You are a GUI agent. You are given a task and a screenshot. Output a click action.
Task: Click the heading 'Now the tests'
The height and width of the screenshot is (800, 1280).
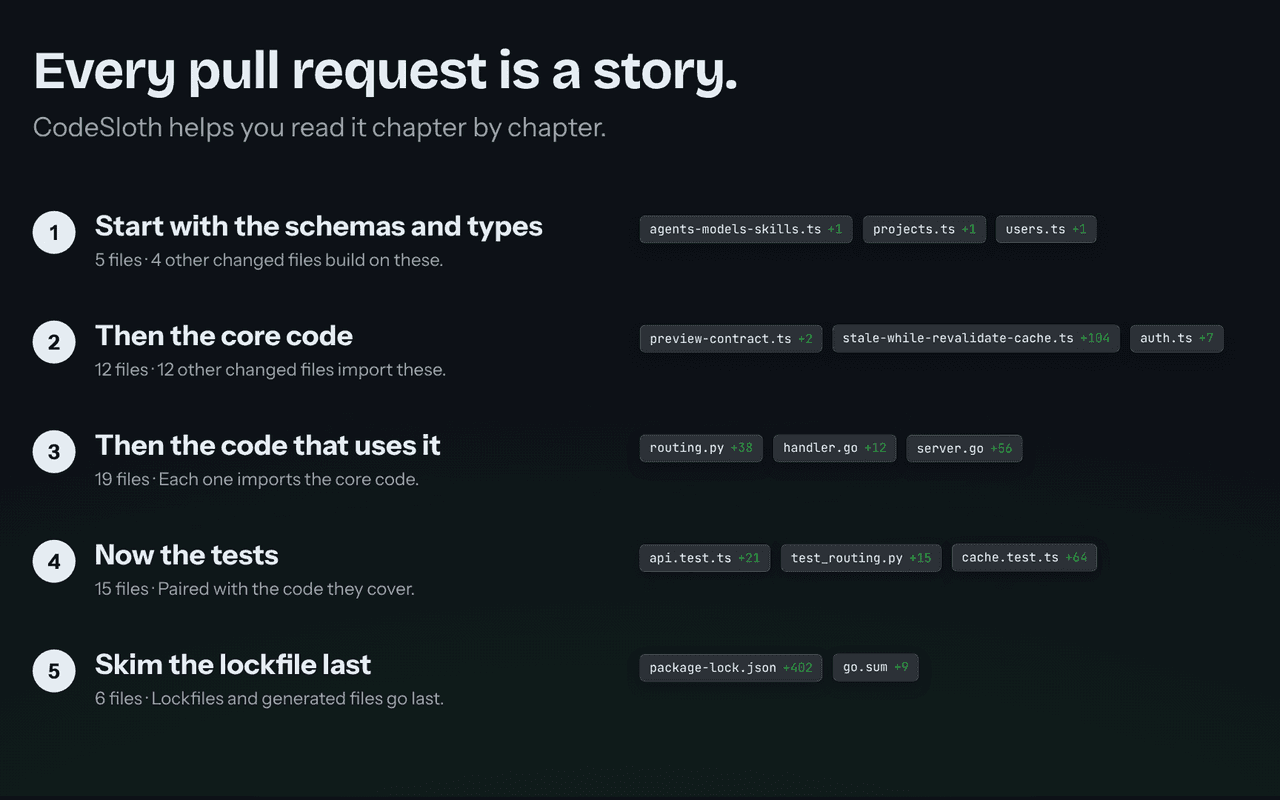coord(187,555)
